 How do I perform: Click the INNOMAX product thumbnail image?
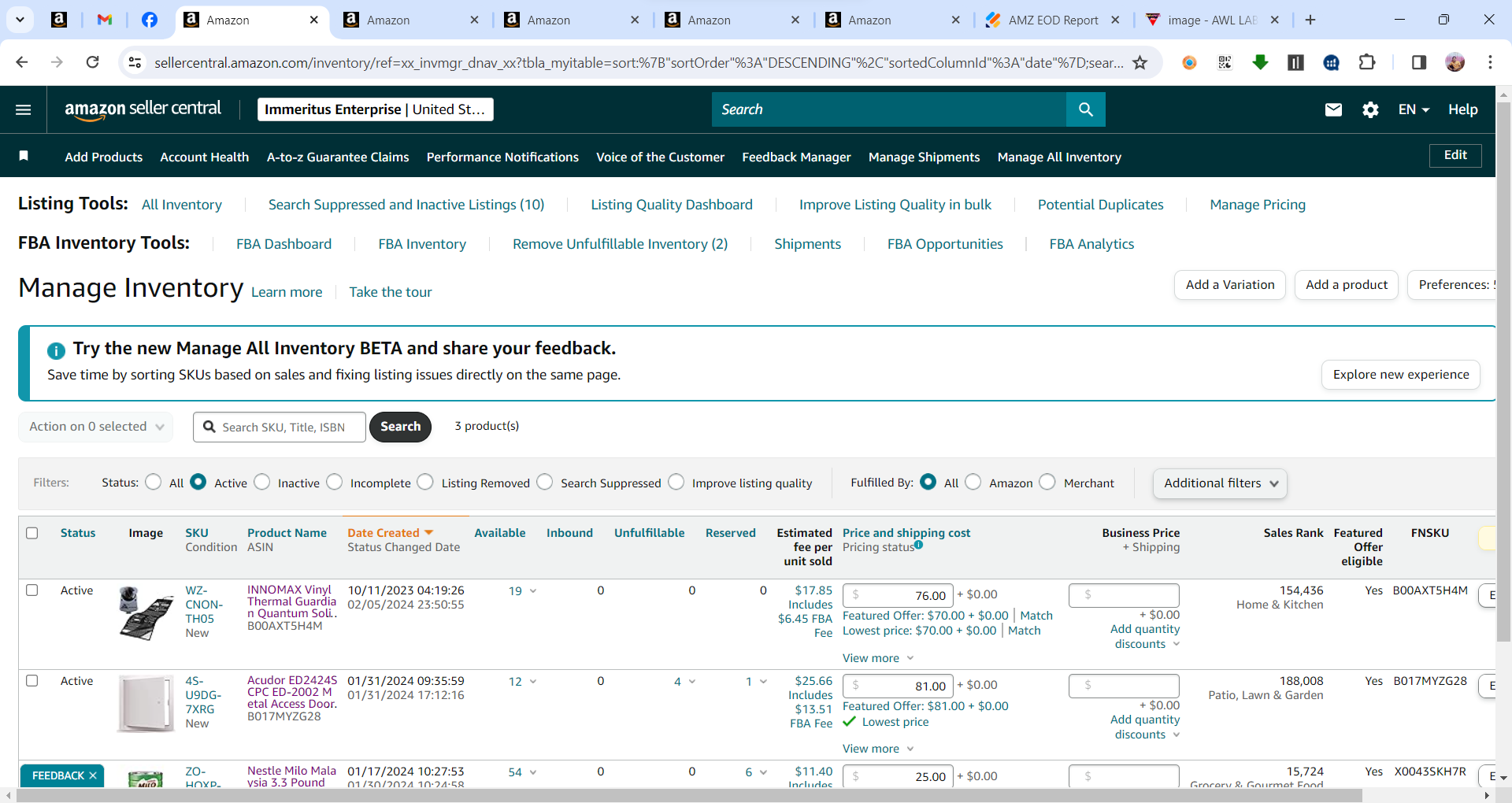click(x=146, y=613)
